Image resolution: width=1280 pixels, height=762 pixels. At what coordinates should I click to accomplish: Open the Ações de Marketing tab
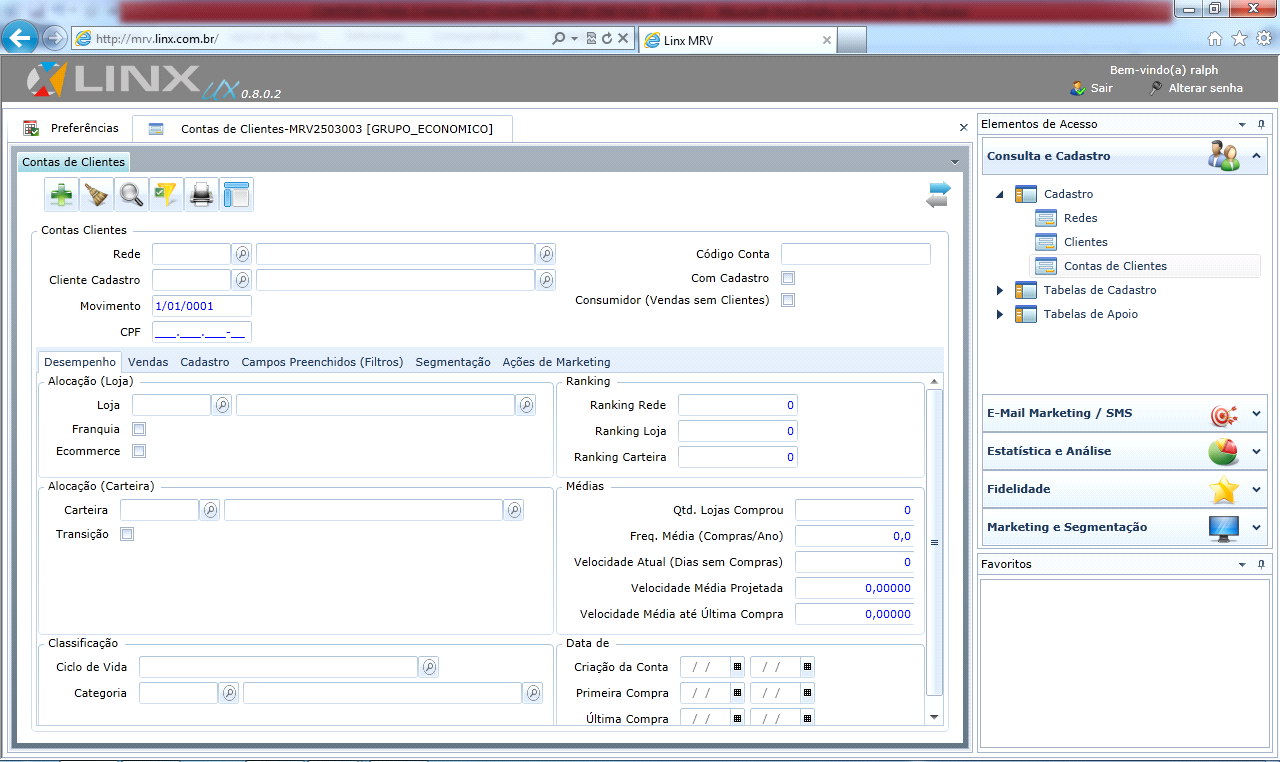pos(556,362)
